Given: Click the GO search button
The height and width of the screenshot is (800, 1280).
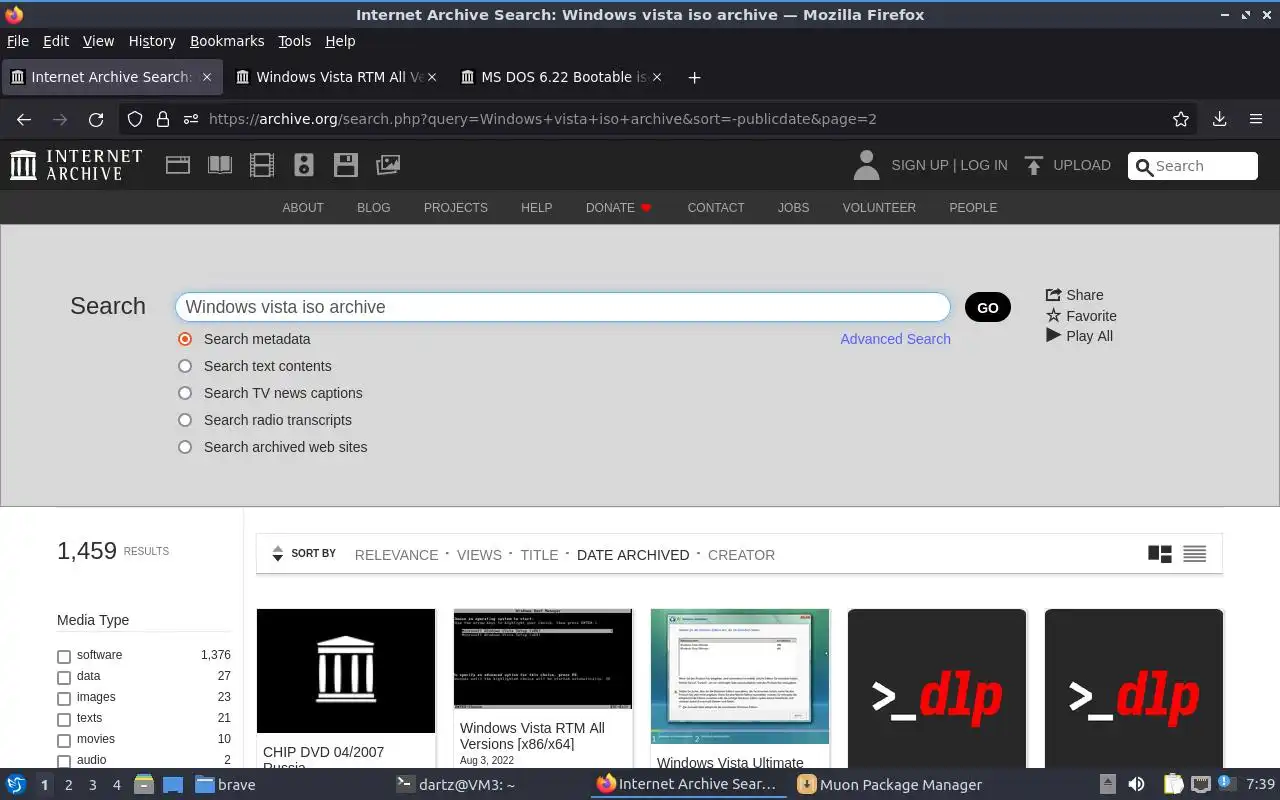Looking at the screenshot, I should click(x=988, y=307).
